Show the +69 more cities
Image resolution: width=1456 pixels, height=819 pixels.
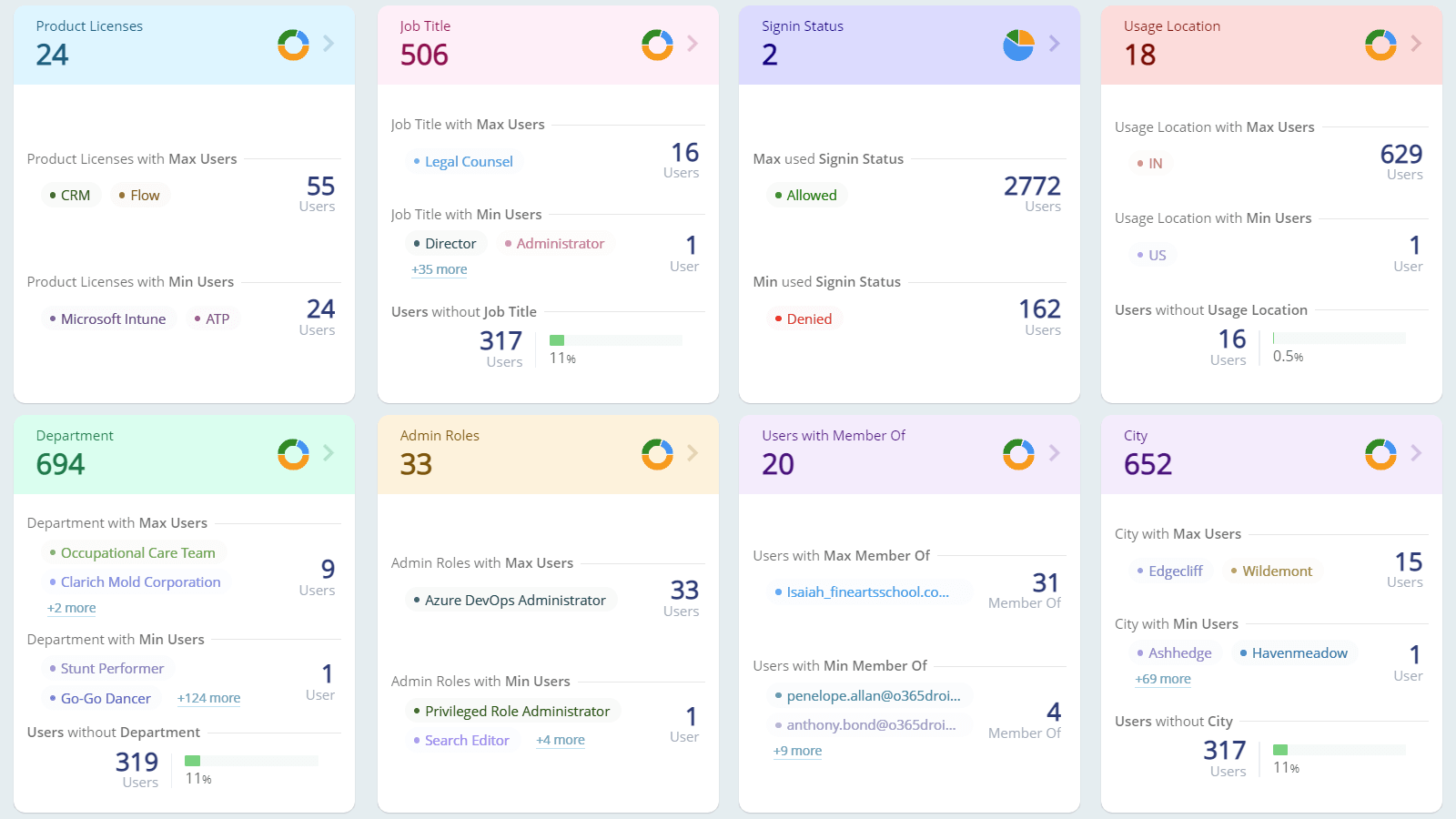[1163, 678]
